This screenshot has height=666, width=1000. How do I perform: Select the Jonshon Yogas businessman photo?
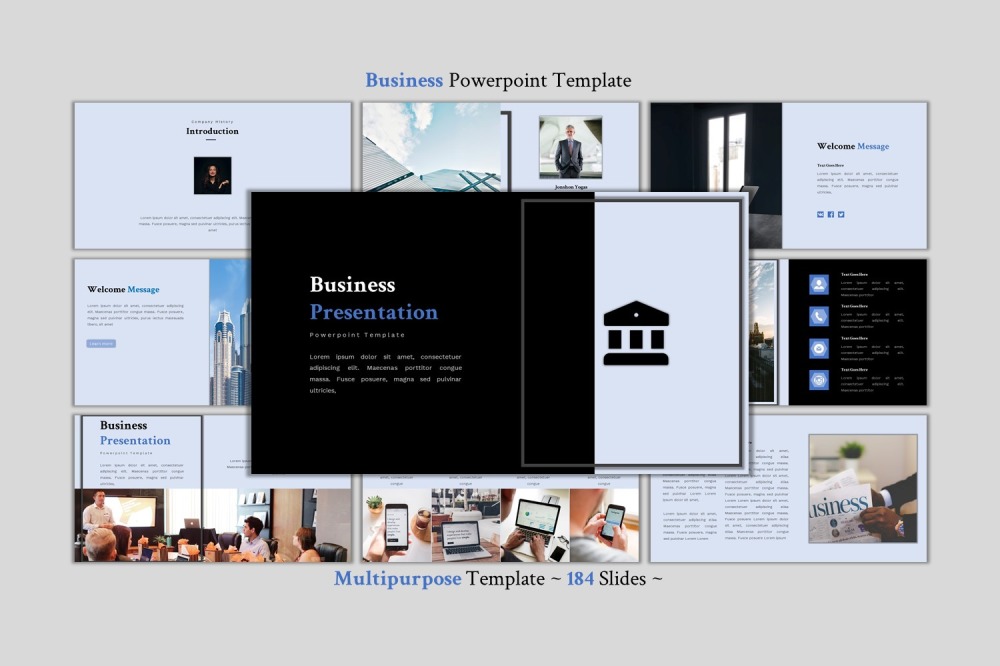point(570,147)
